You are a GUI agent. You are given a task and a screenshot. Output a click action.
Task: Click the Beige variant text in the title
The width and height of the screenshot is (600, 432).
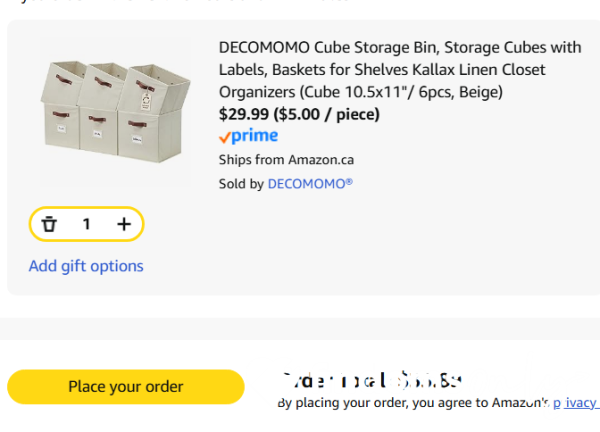480,92
